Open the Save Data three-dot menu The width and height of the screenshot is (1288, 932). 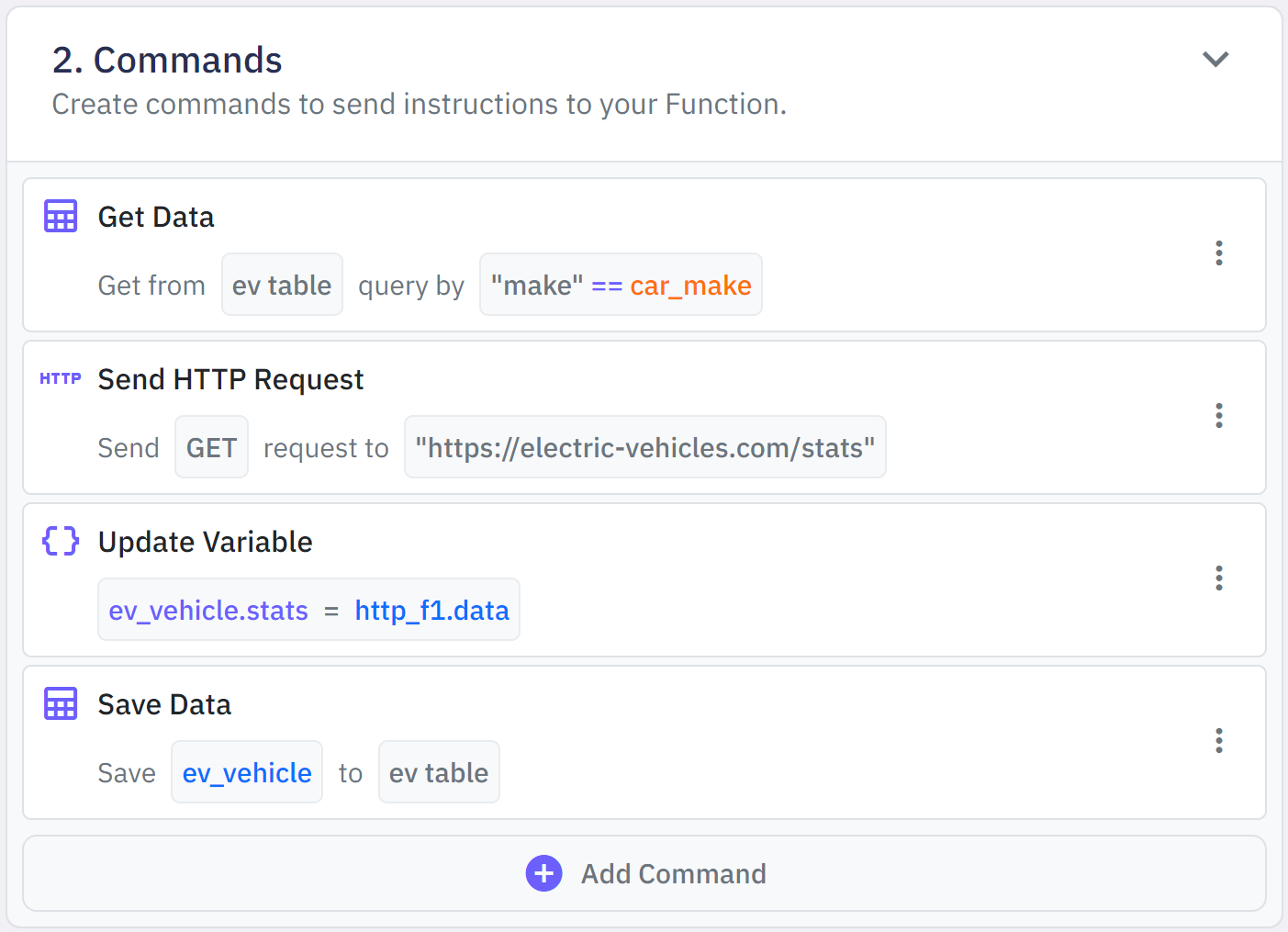point(1218,741)
